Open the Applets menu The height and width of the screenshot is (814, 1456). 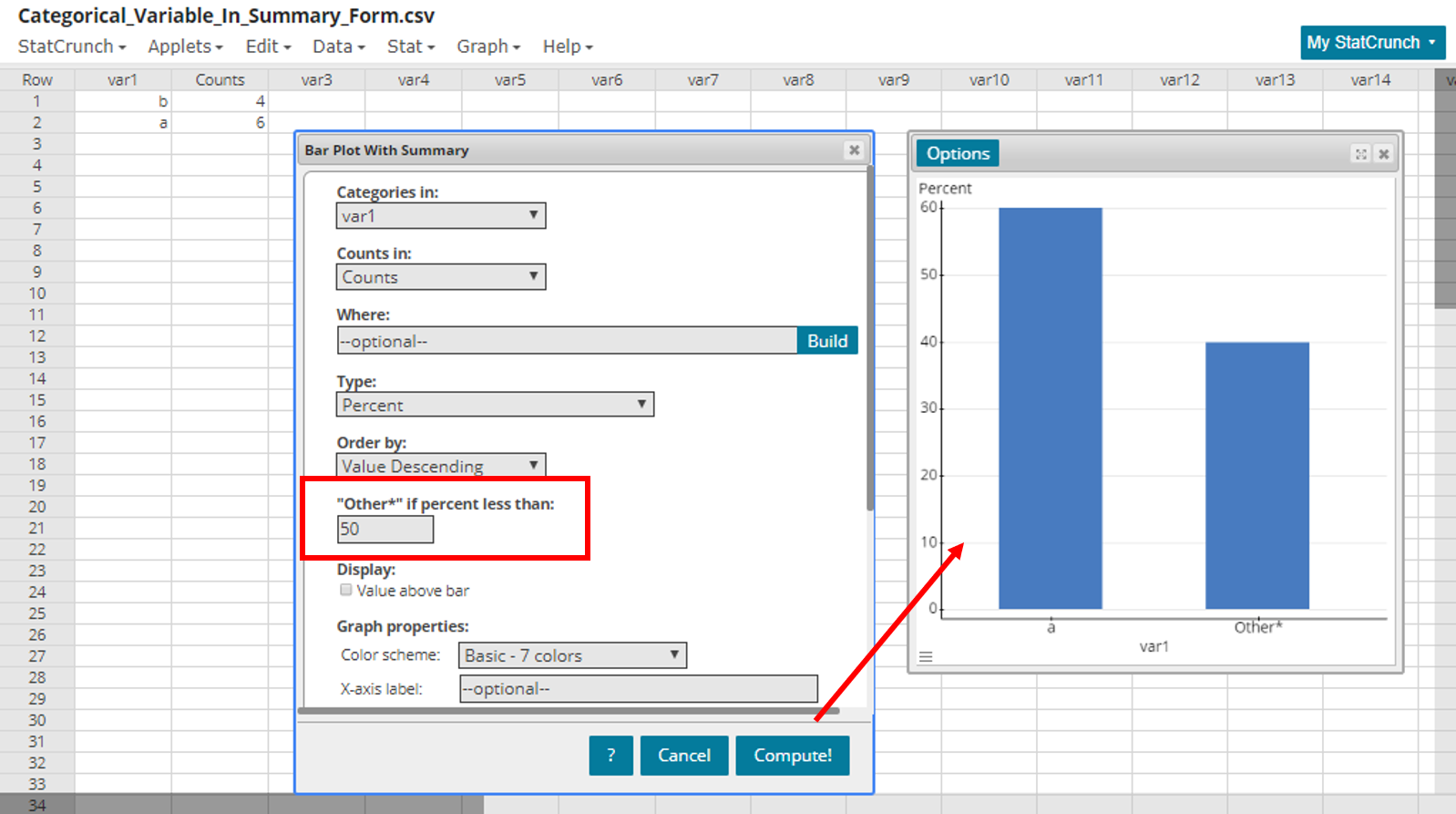pos(185,46)
